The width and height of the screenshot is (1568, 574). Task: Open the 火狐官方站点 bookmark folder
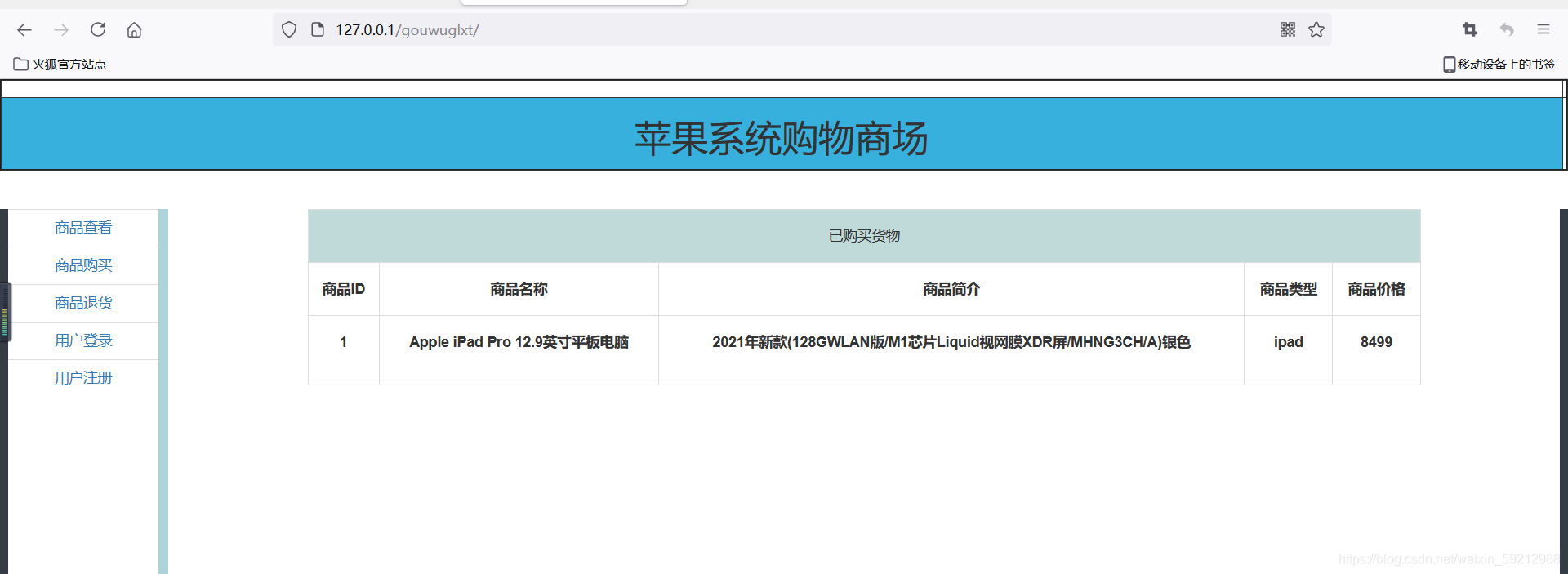pyautogui.click(x=60, y=65)
